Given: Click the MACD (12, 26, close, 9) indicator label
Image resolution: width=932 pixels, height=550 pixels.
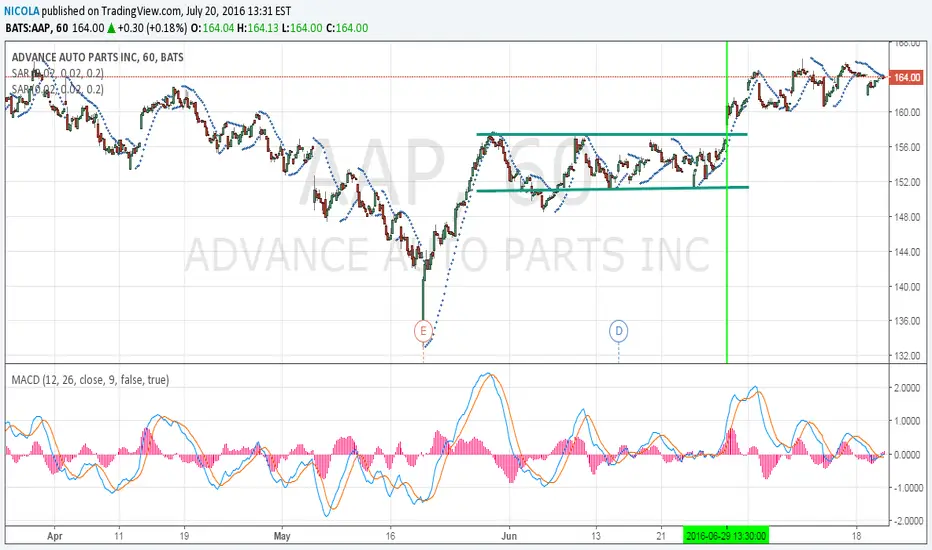Looking at the screenshot, I should pos(90,379).
